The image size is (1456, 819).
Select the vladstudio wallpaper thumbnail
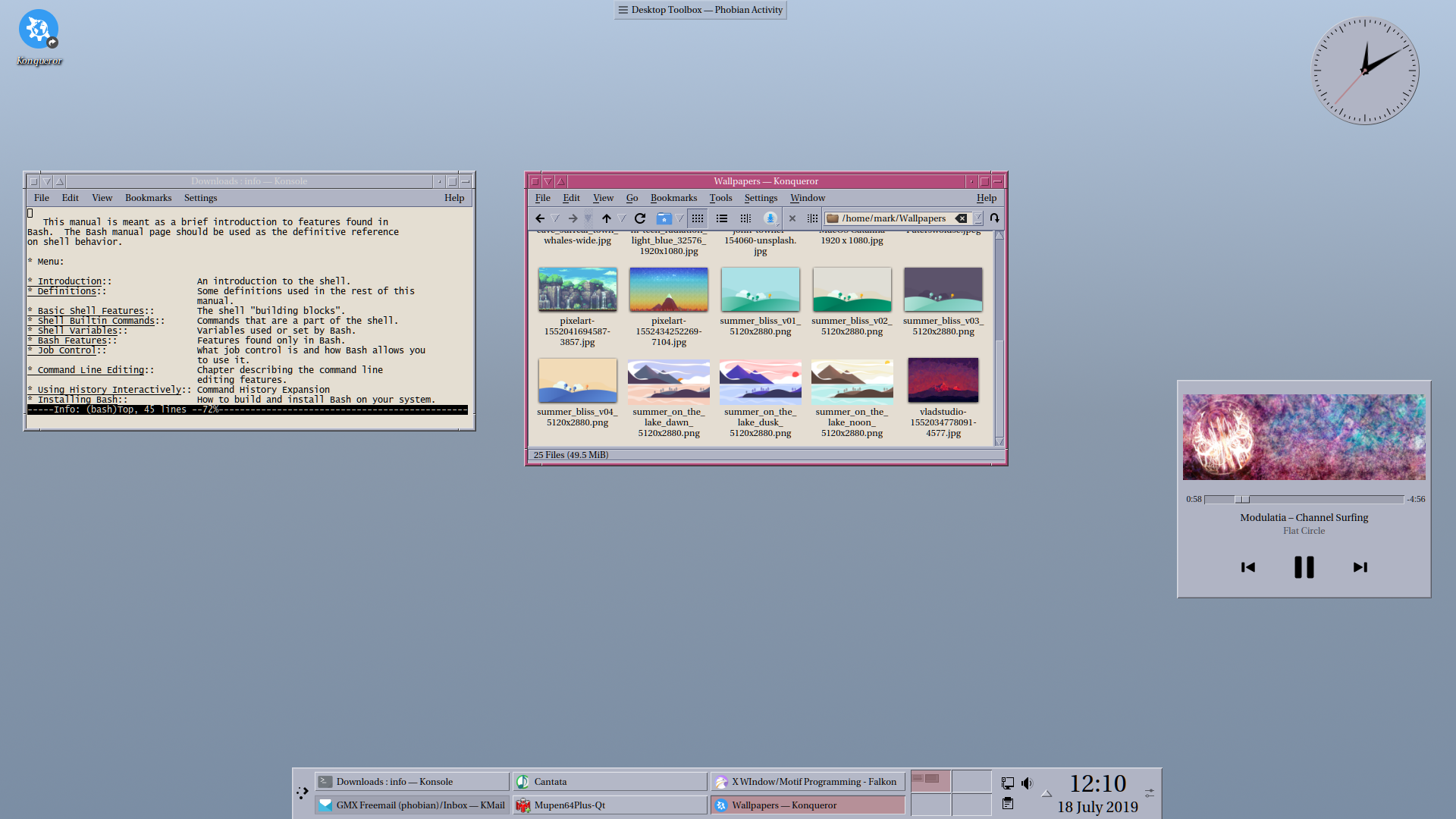[x=943, y=380]
